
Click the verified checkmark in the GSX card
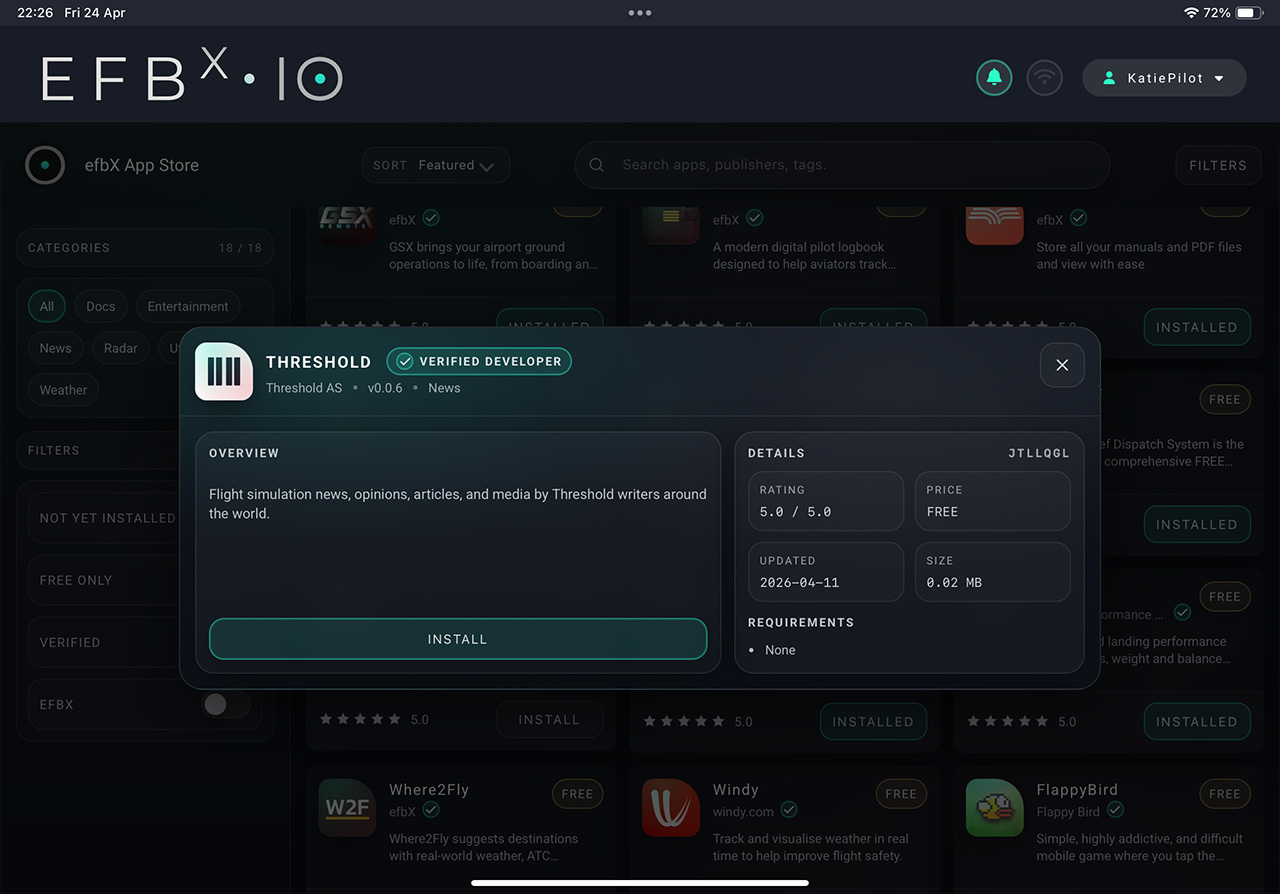coord(431,218)
